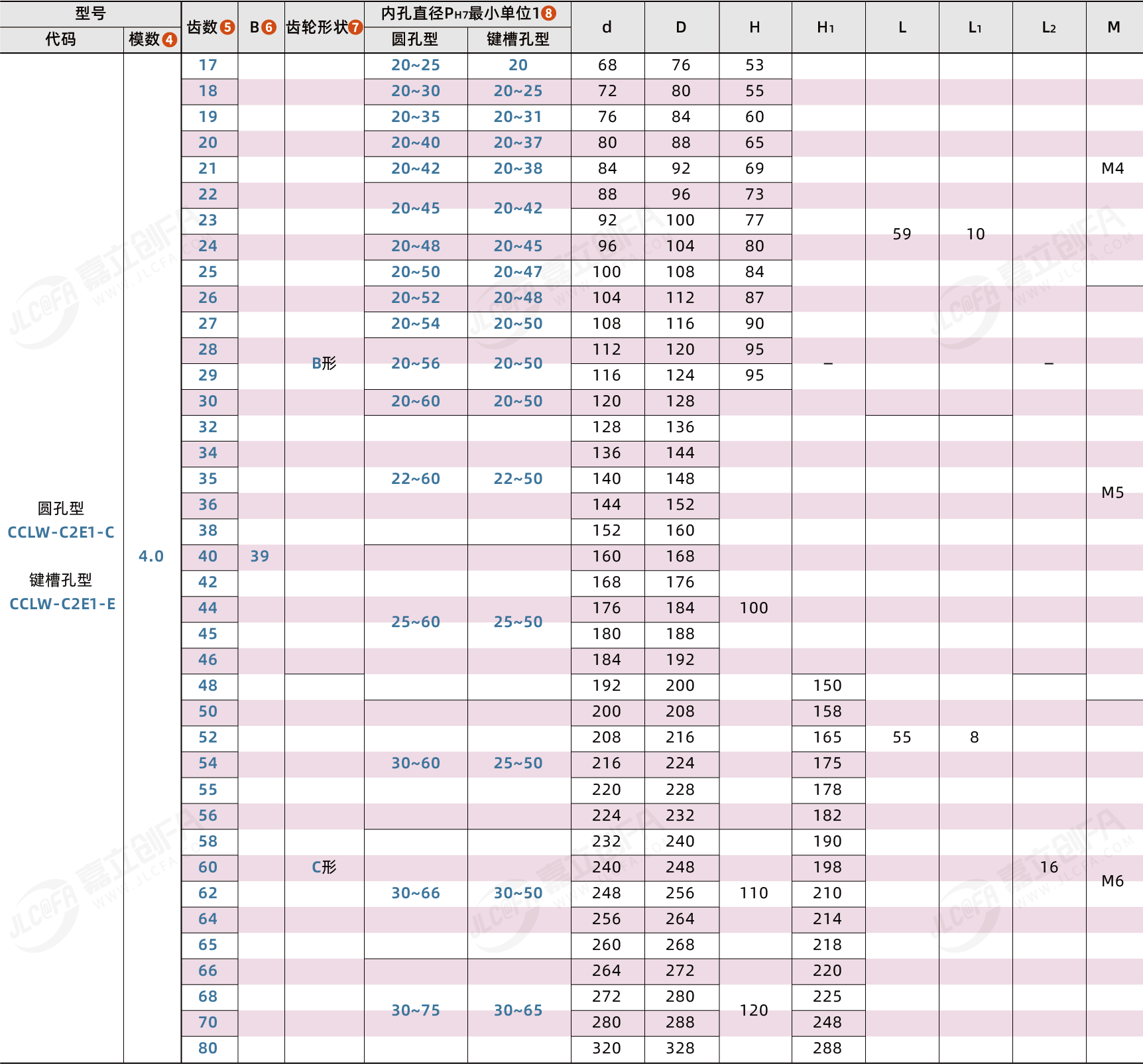Viewport: 1143px width, 1064px height.
Task: Click the 圆孔型 sub-header under 内孔直径
Action: pyautogui.click(x=415, y=40)
